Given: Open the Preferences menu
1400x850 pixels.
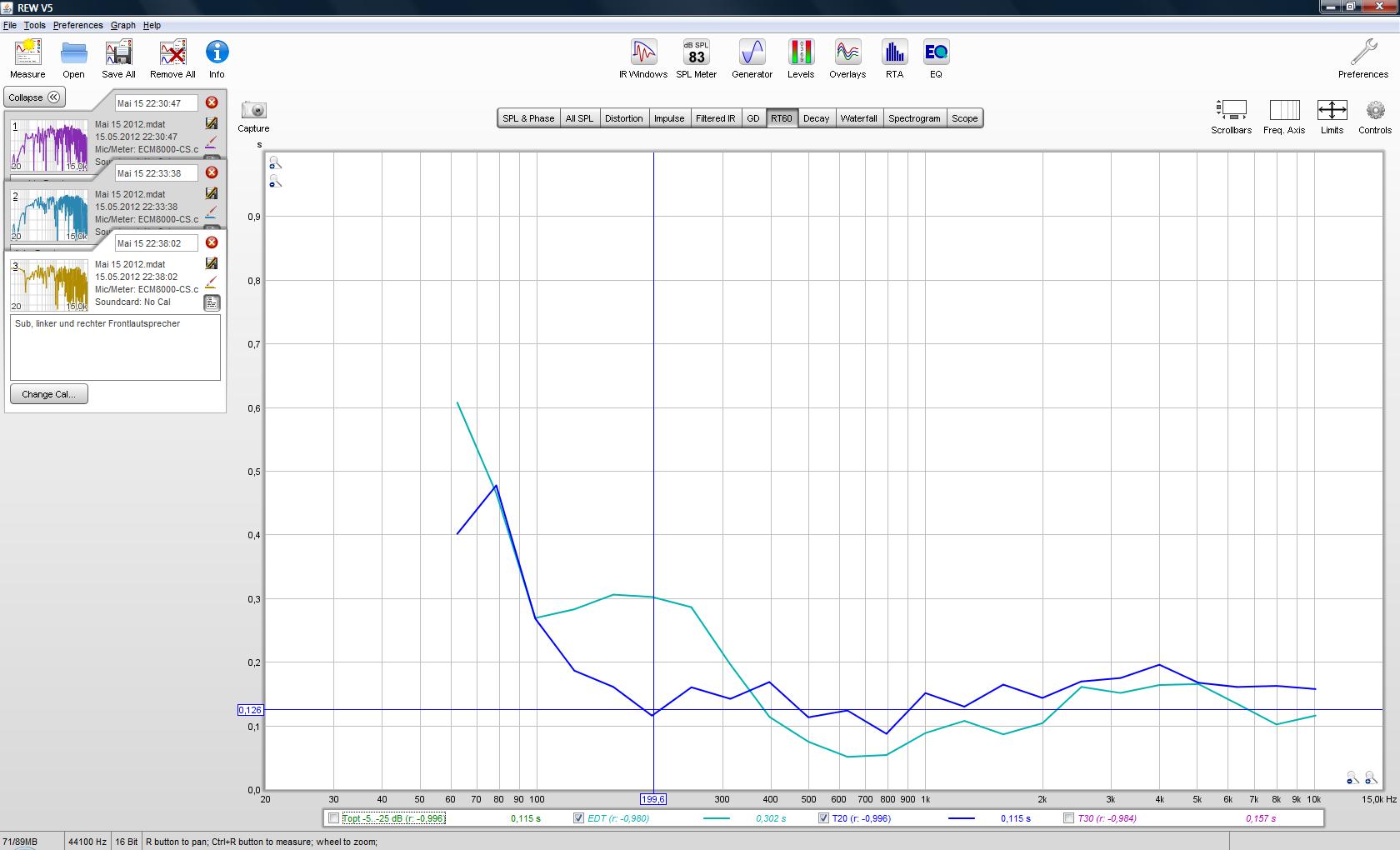Looking at the screenshot, I should click(x=78, y=25).
